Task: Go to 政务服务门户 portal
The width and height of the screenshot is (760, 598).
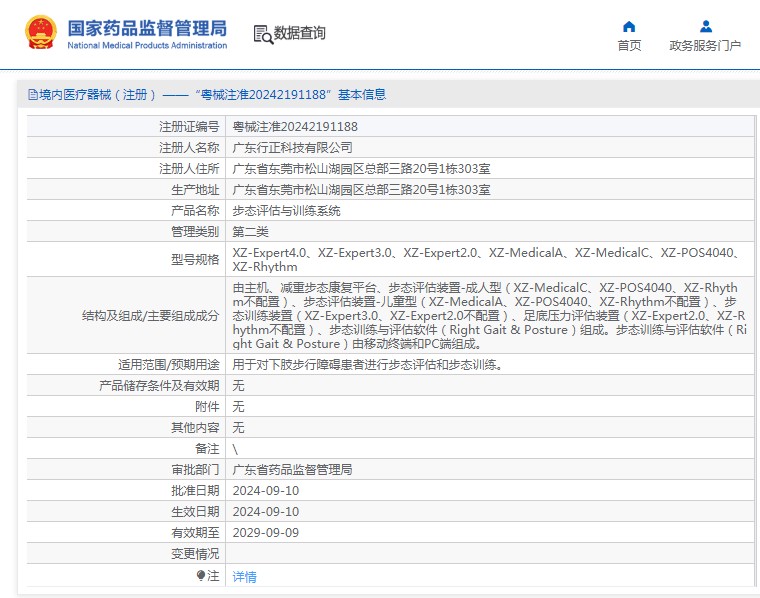Action: (x=705, y=46)
